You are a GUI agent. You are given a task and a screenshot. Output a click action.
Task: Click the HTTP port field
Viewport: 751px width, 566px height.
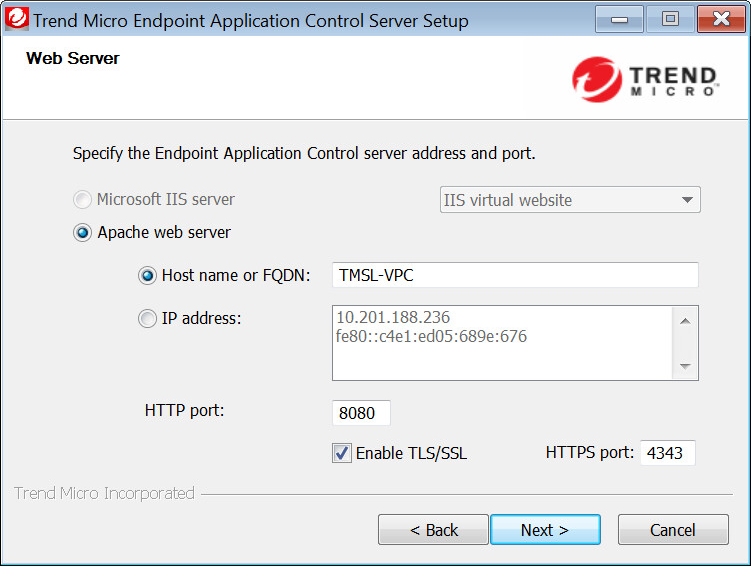click(x=361, y=413)
